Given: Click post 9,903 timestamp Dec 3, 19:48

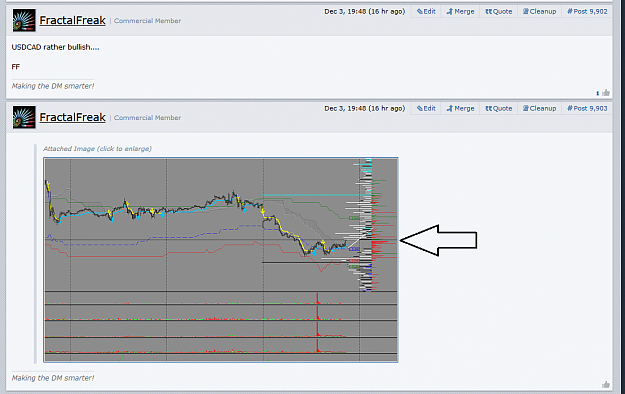Looking at the screenshot, I should point(364,108).
